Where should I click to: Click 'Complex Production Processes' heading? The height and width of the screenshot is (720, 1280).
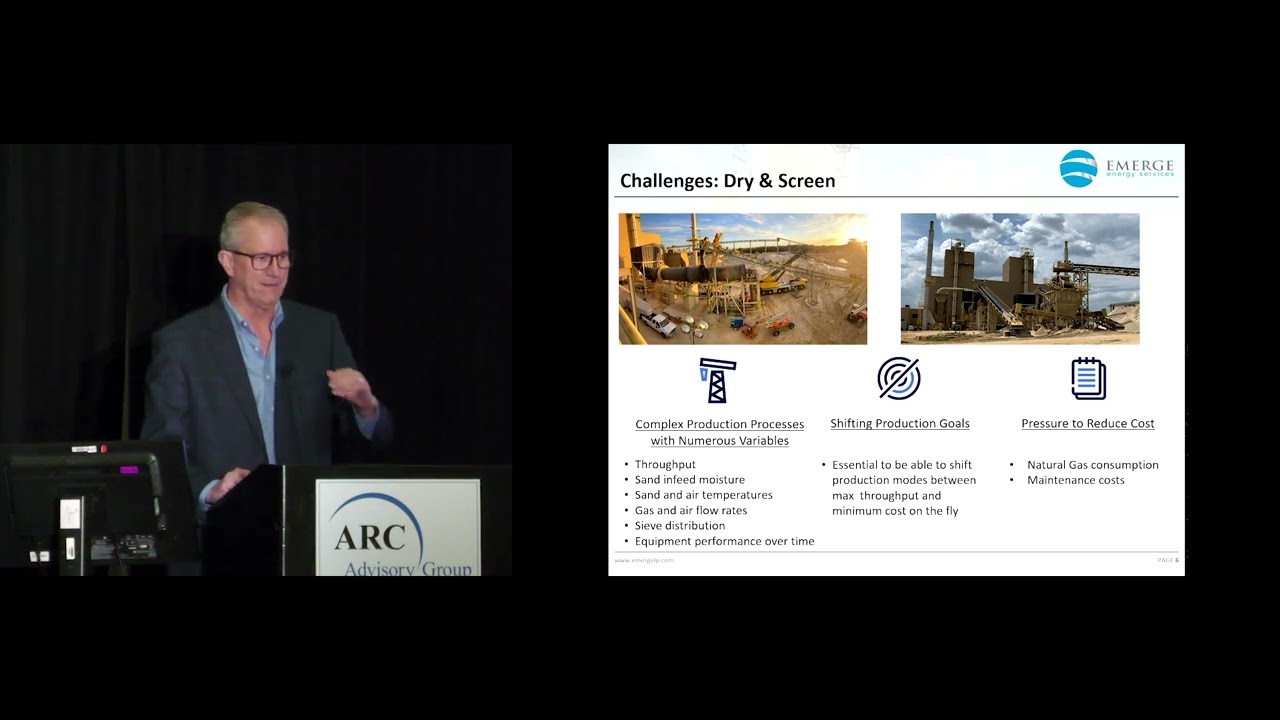720,432
